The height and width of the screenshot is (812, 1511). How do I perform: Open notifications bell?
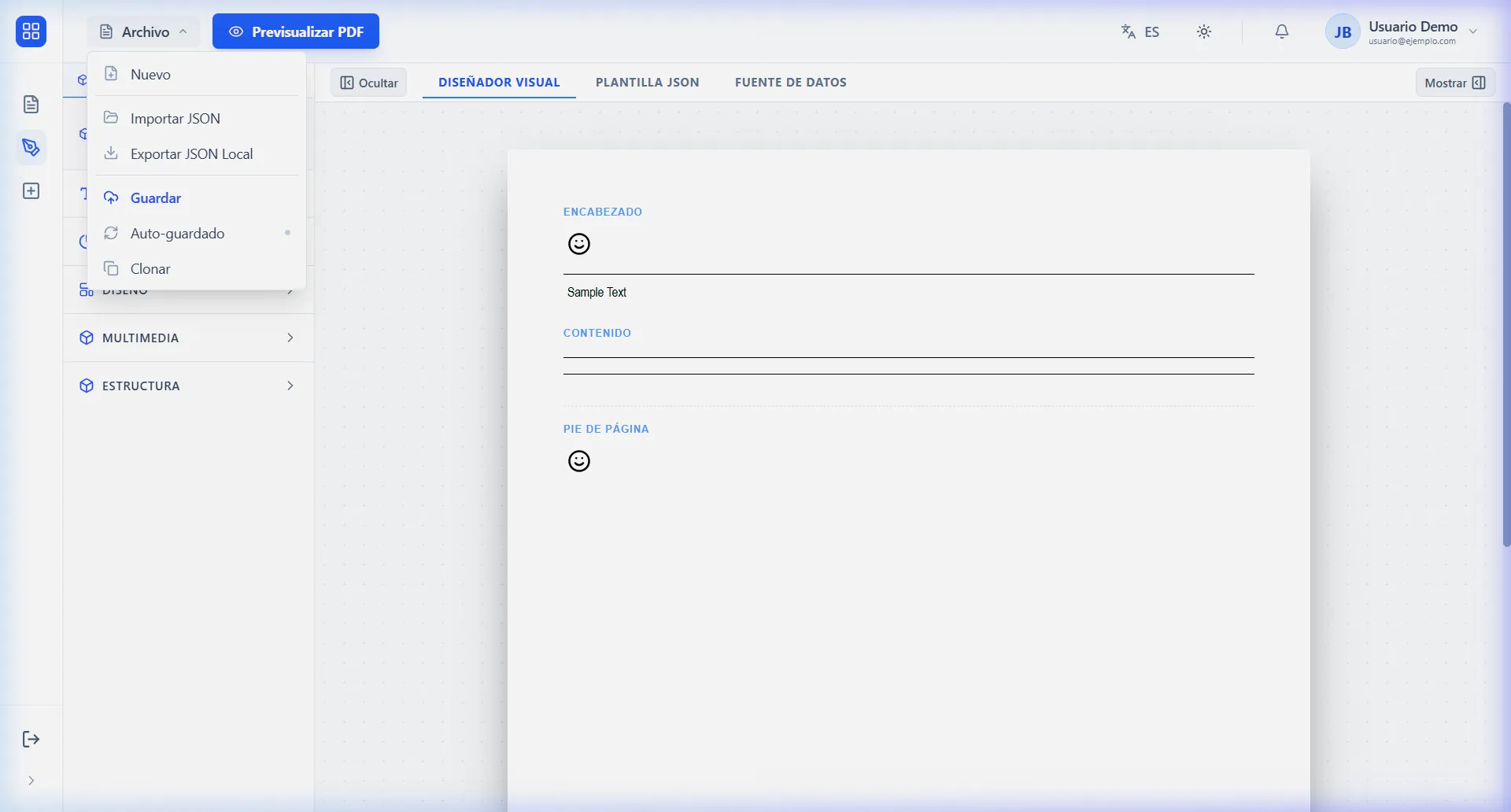click(x=1282, y=31)
